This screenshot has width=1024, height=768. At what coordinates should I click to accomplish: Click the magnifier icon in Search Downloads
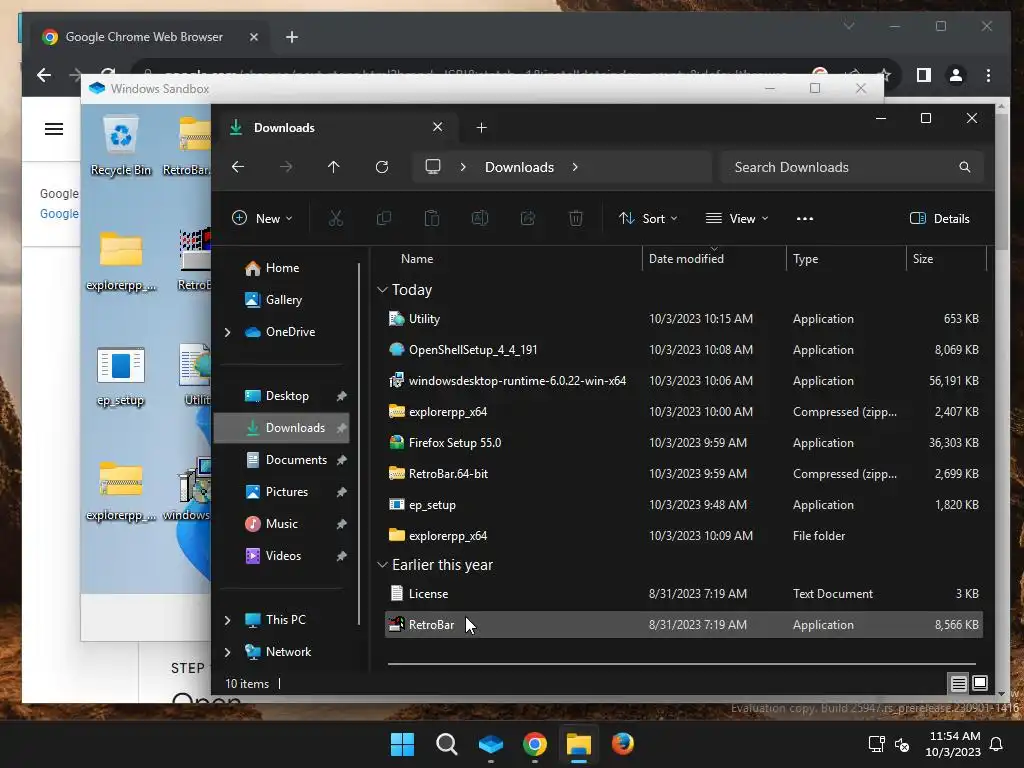click(965, 167)
